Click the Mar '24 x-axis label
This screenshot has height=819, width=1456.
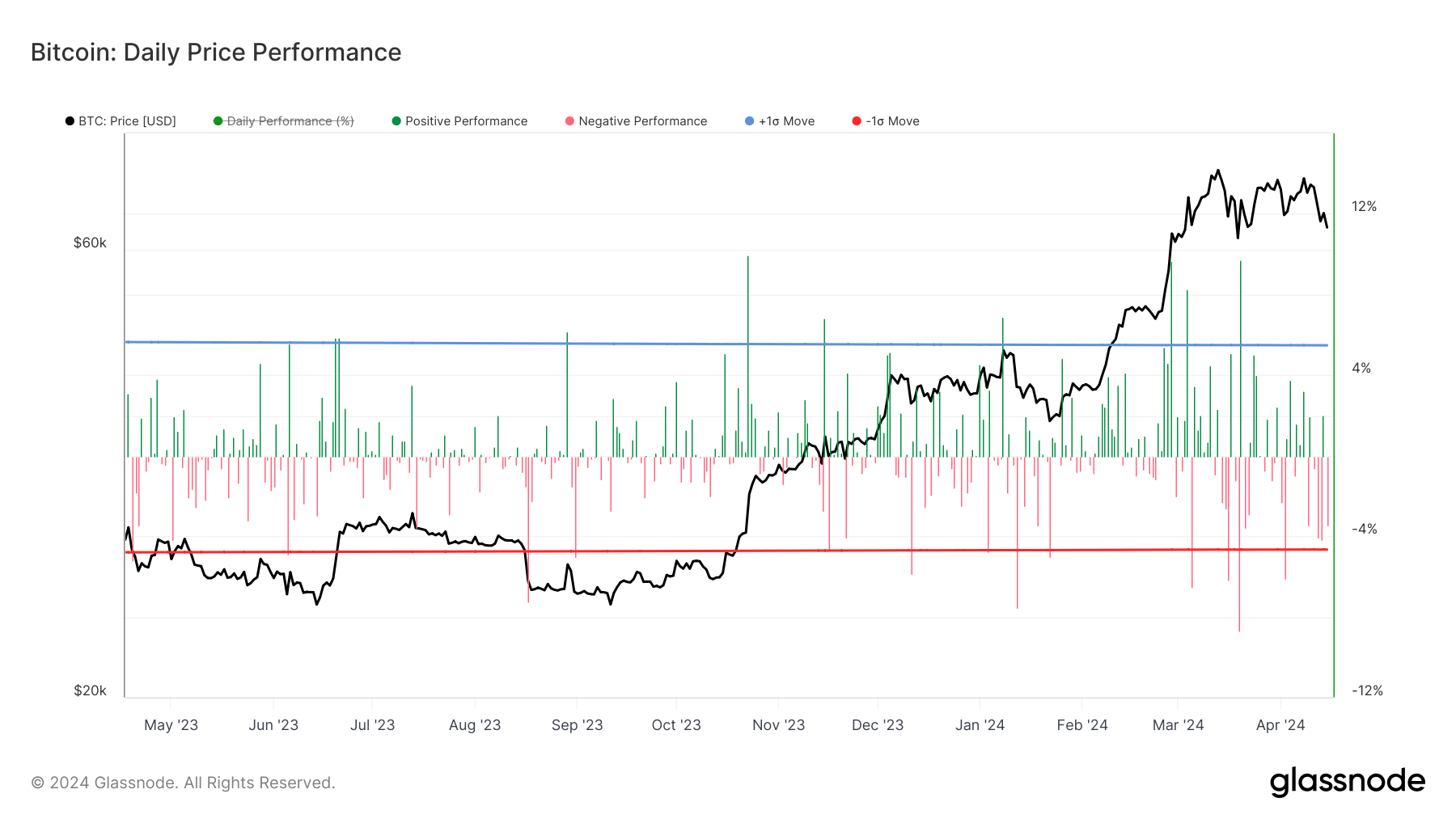point(1177,725)
